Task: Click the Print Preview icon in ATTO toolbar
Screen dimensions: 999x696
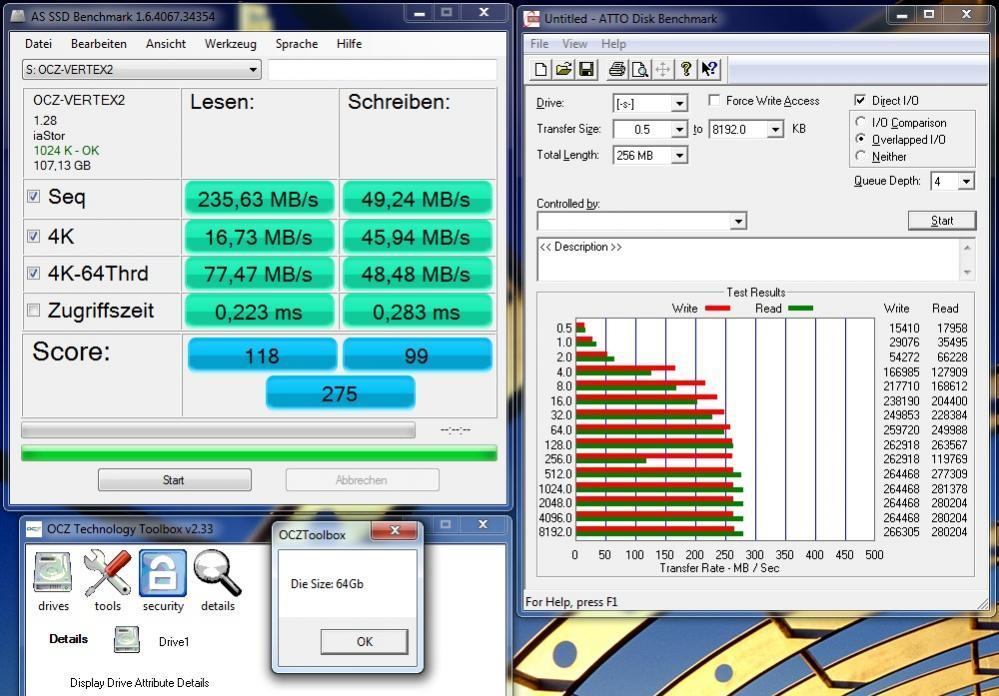Action: 640,69
